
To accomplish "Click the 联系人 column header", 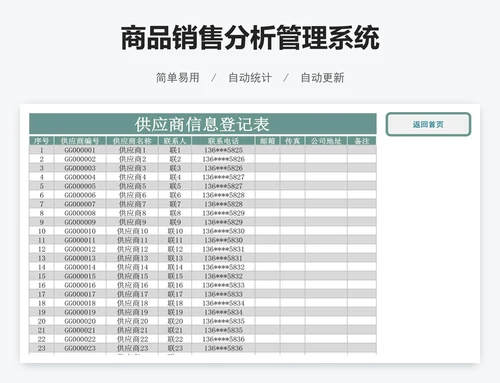I will pyautogui.click(x=175, y=141).
